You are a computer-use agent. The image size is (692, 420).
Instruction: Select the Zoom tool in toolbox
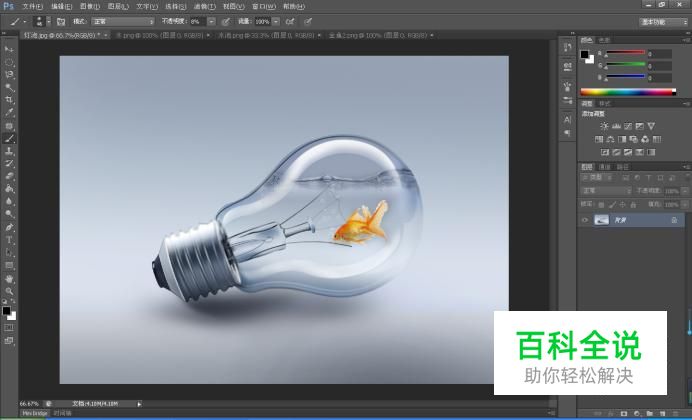pyautogui.click(x=9, y=291)
